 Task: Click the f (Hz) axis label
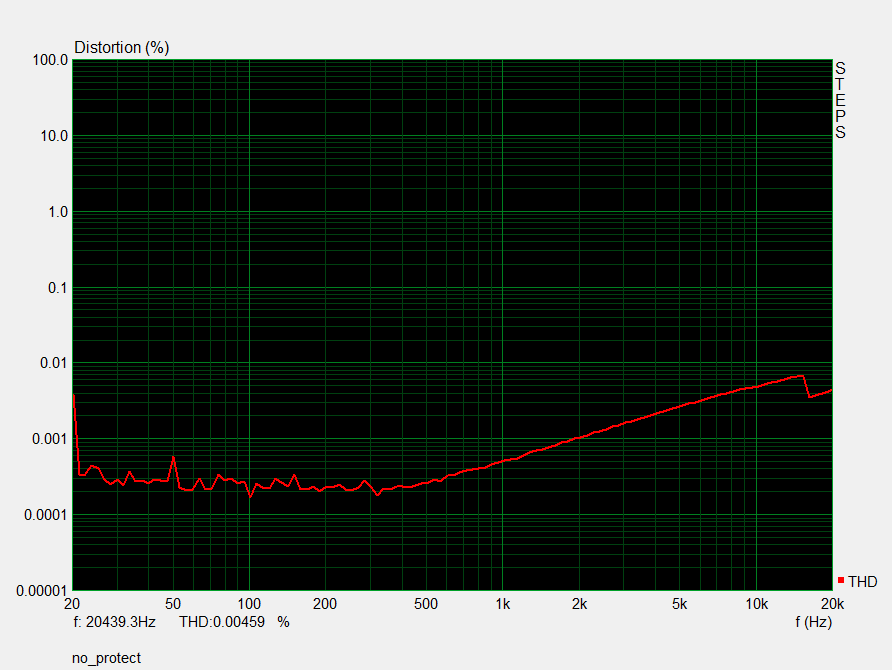pyautogui.click(x=813, y=622)
